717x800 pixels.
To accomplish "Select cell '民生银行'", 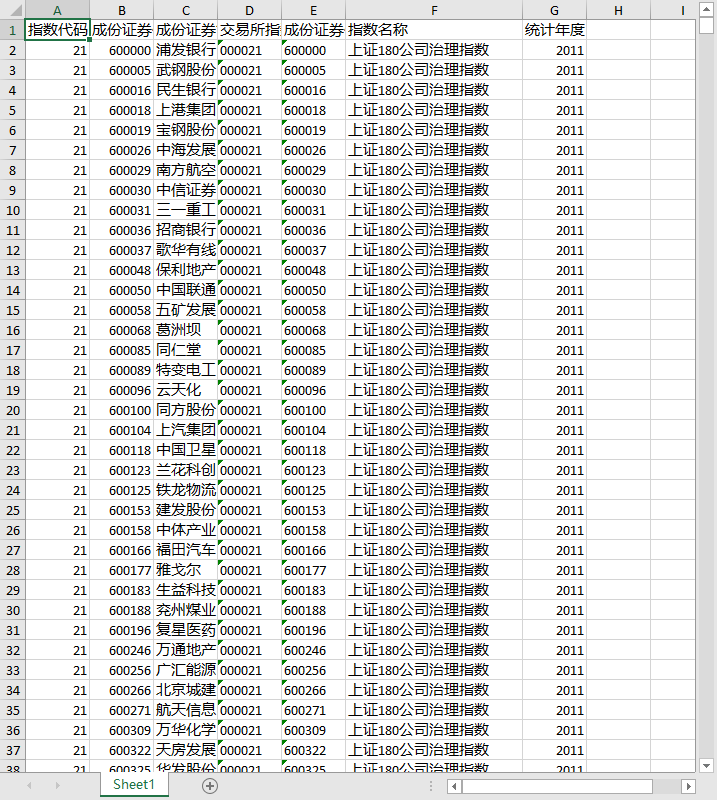I will coord(186,90).
